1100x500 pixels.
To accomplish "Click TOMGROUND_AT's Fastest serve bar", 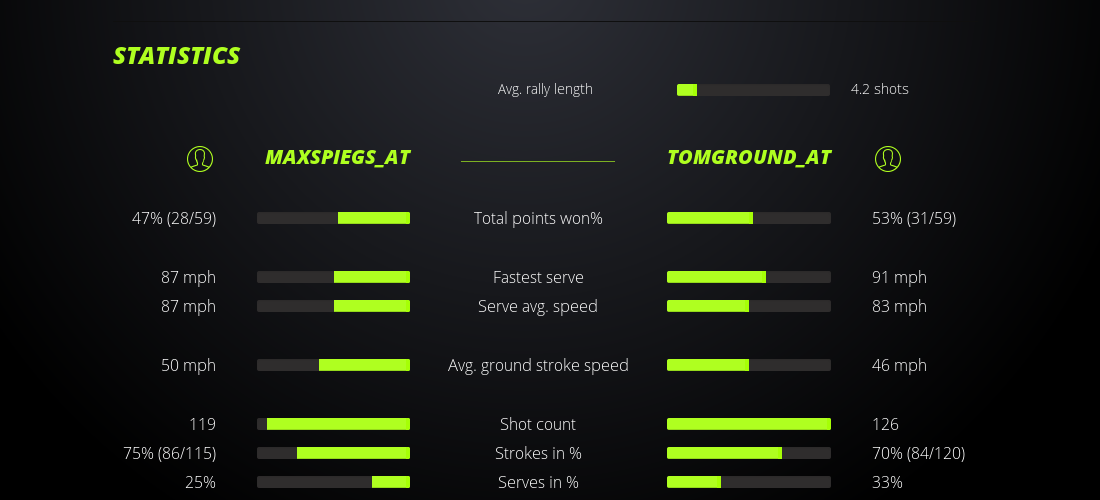I will point(749,277).
